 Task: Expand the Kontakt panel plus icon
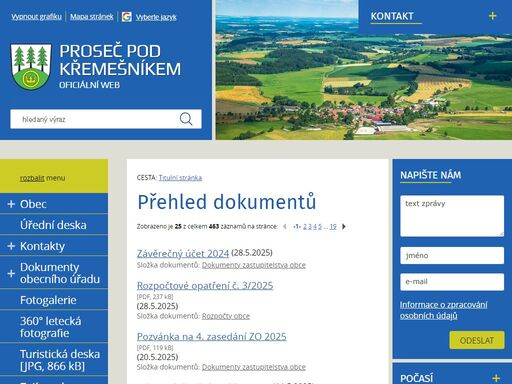click(492, 16)
